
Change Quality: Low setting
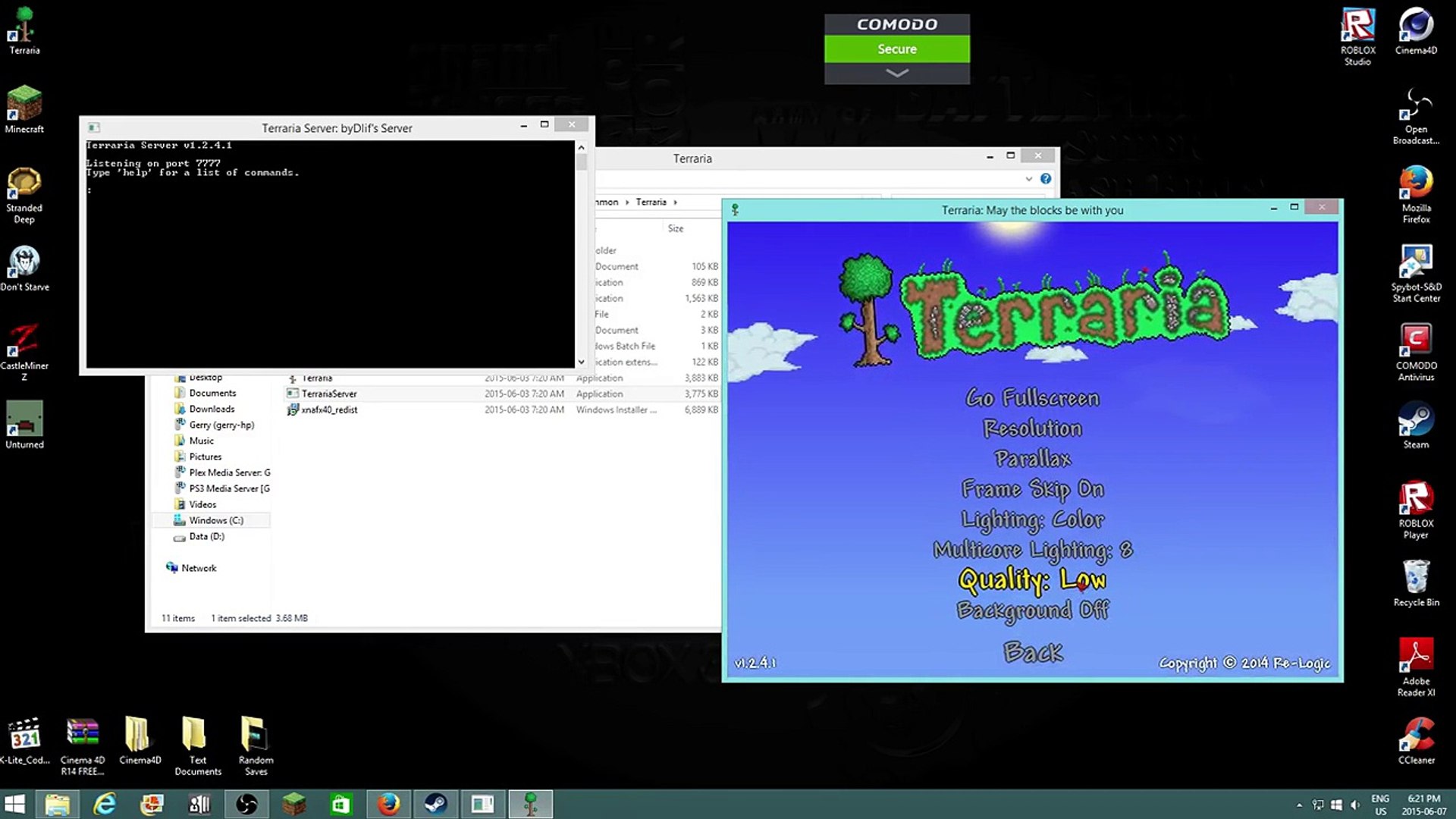1032,580
